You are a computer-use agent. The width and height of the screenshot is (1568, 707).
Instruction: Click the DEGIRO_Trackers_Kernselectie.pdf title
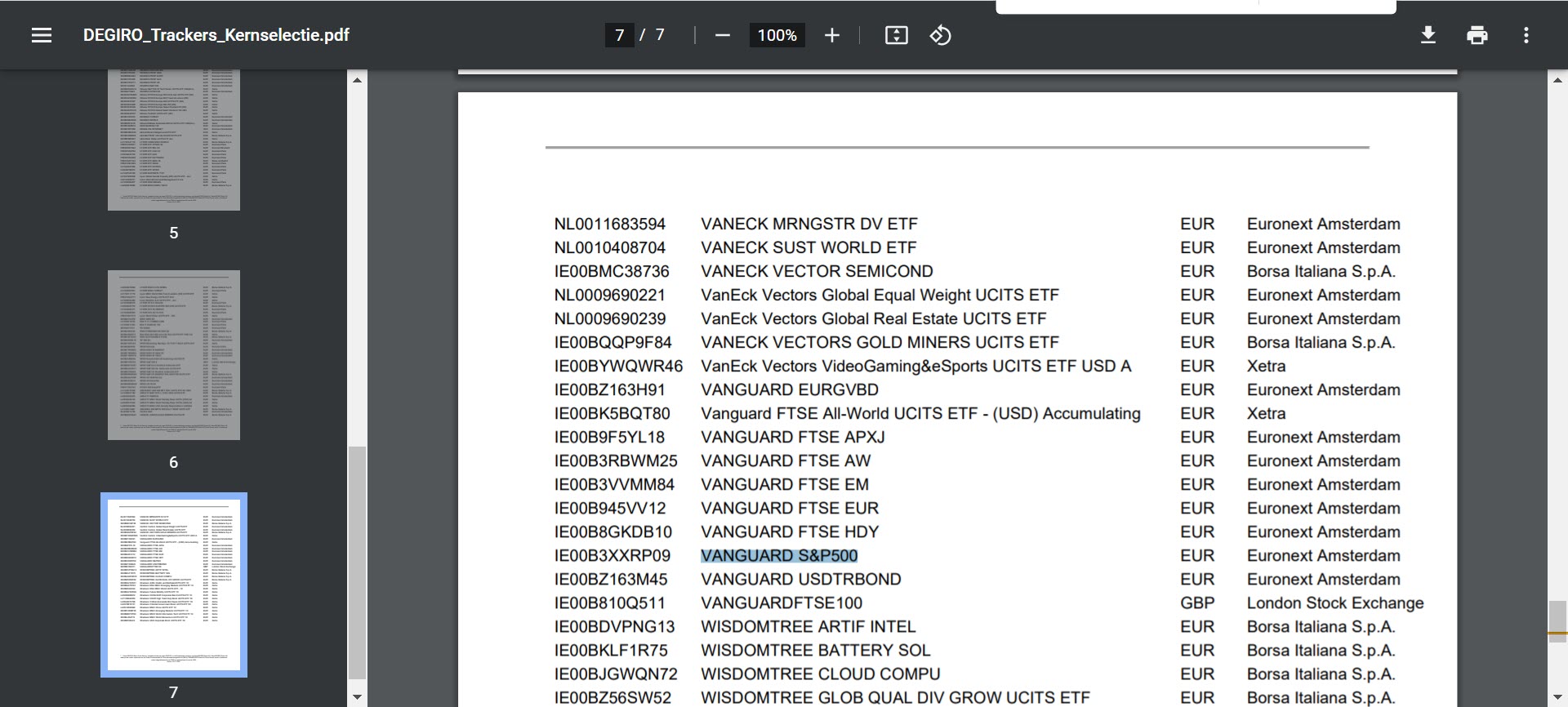tap(216, 35)
